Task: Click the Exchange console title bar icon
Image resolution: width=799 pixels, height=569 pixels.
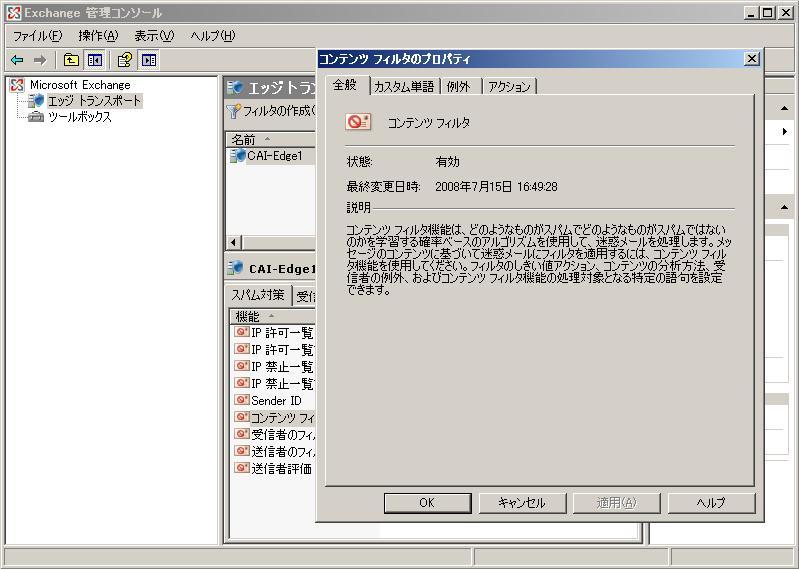Action: coord(14,13)
